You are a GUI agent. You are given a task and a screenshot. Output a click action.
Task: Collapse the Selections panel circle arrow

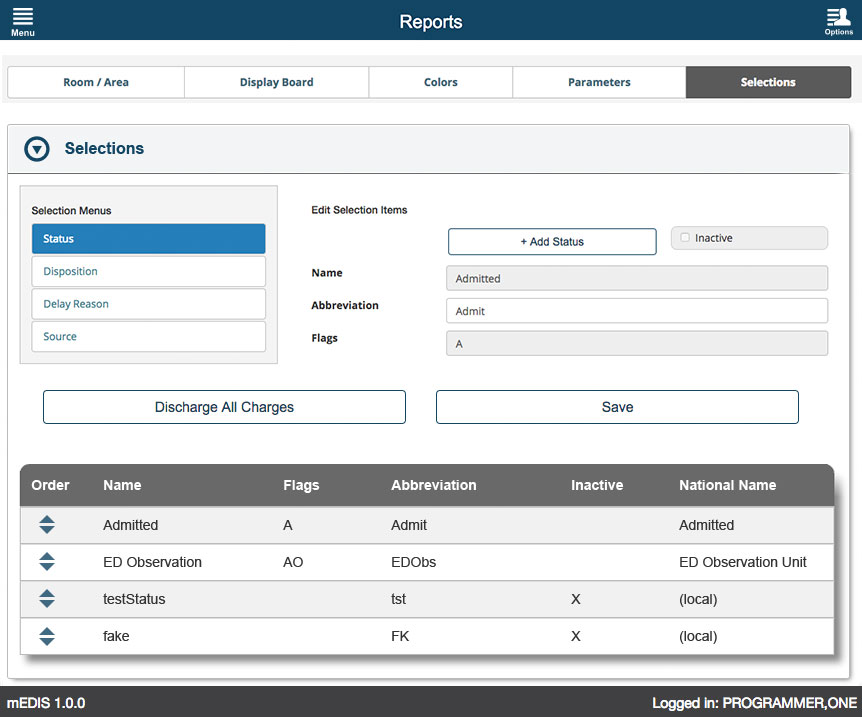[37, 149]
